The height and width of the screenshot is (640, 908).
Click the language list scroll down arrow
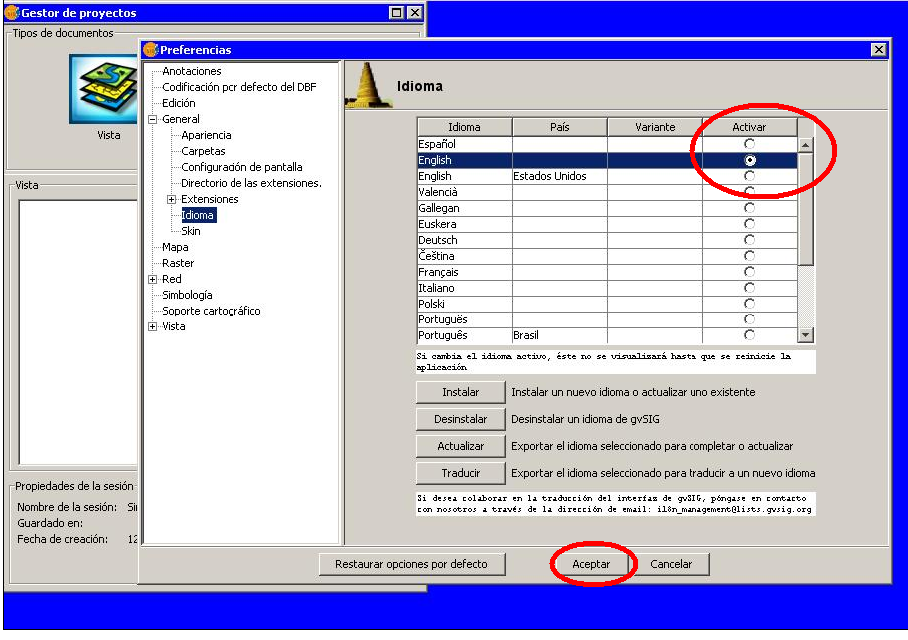click(x=806, y=334)
